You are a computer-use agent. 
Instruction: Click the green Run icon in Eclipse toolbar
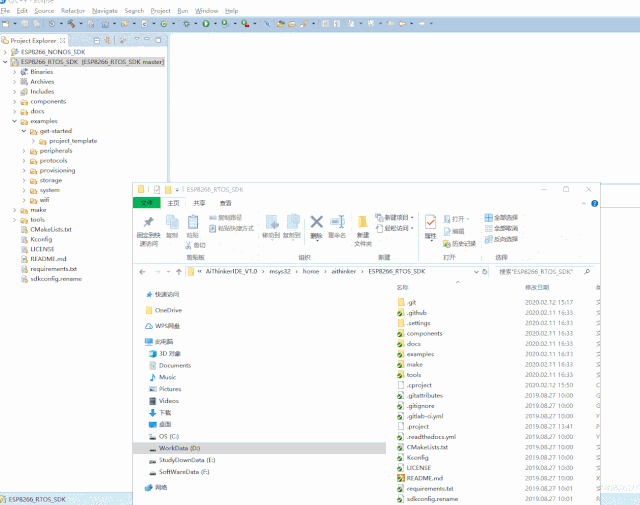206,24
